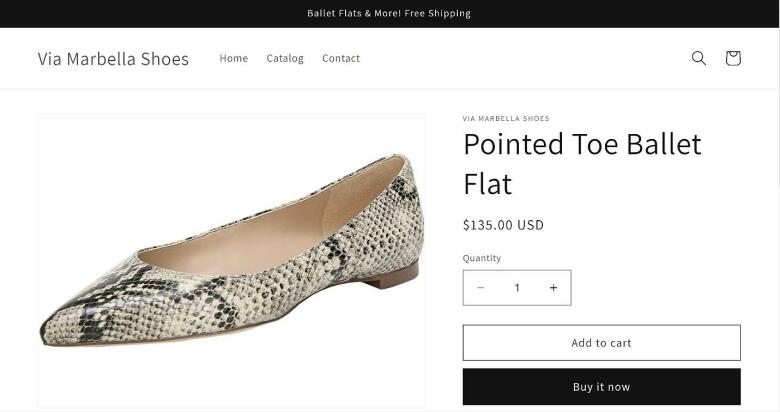The height and width of the screenshot is (412, 780).
Task: Go to the Home menu item
Action: [x=234, y=58]
